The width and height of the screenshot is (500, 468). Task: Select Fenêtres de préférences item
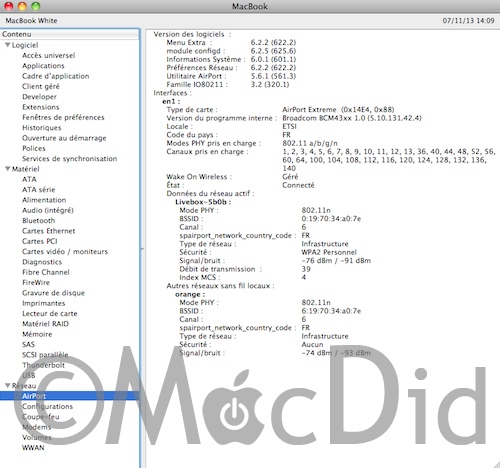coord(63,117)
